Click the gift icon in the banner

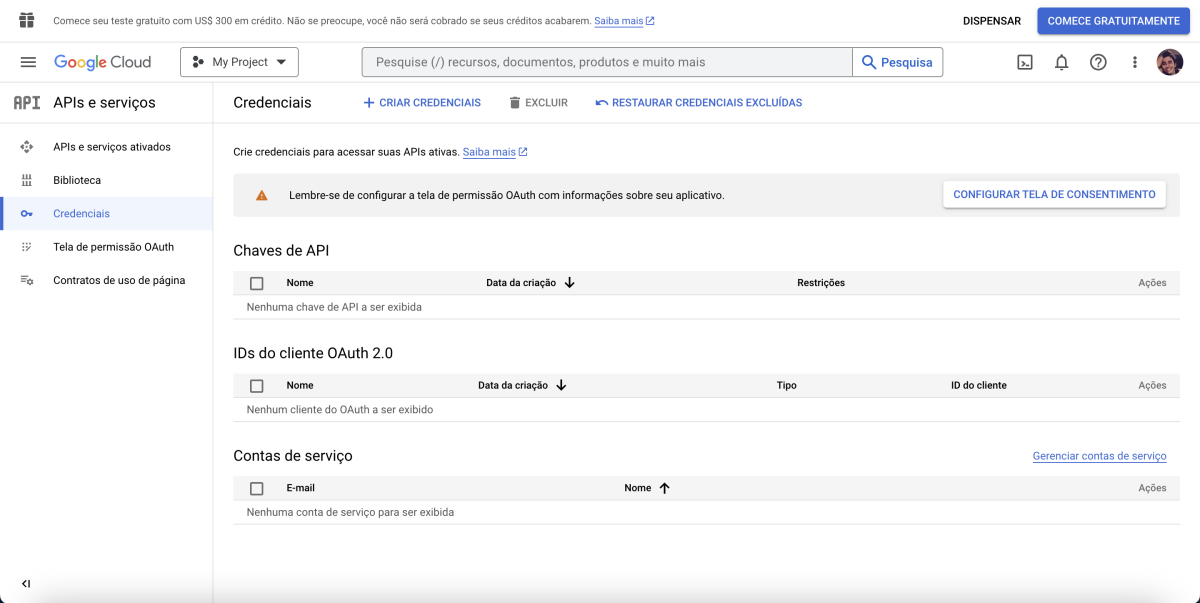click(x=27, y=20)
